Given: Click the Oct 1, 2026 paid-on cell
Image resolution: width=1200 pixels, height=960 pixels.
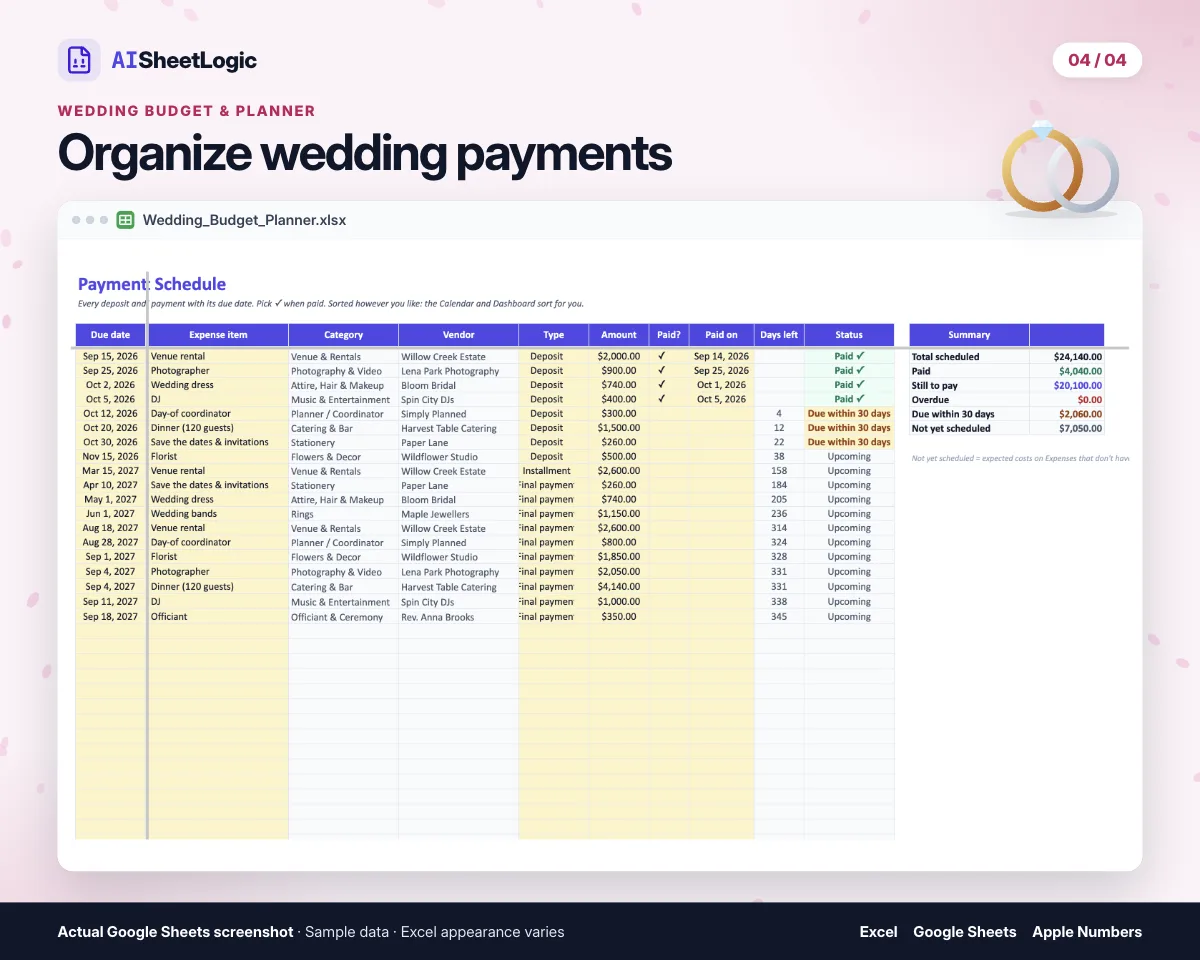Looking at the screenshot, I should tap(722, 385).
